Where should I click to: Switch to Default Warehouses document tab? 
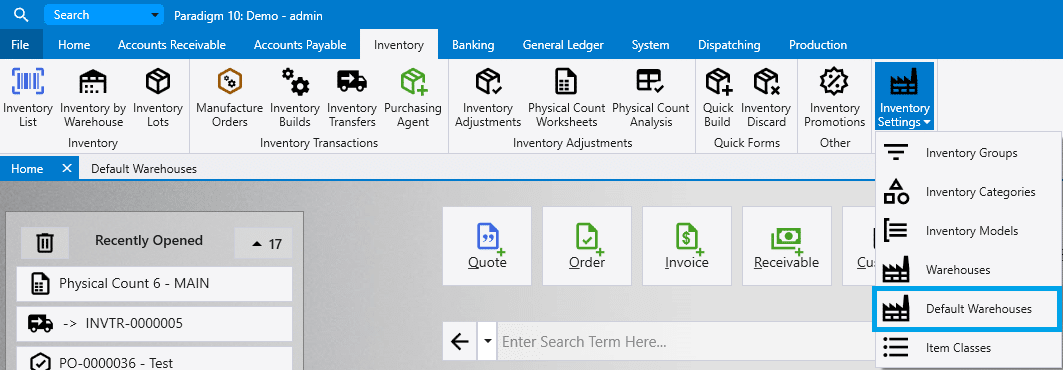coord(144,169)
